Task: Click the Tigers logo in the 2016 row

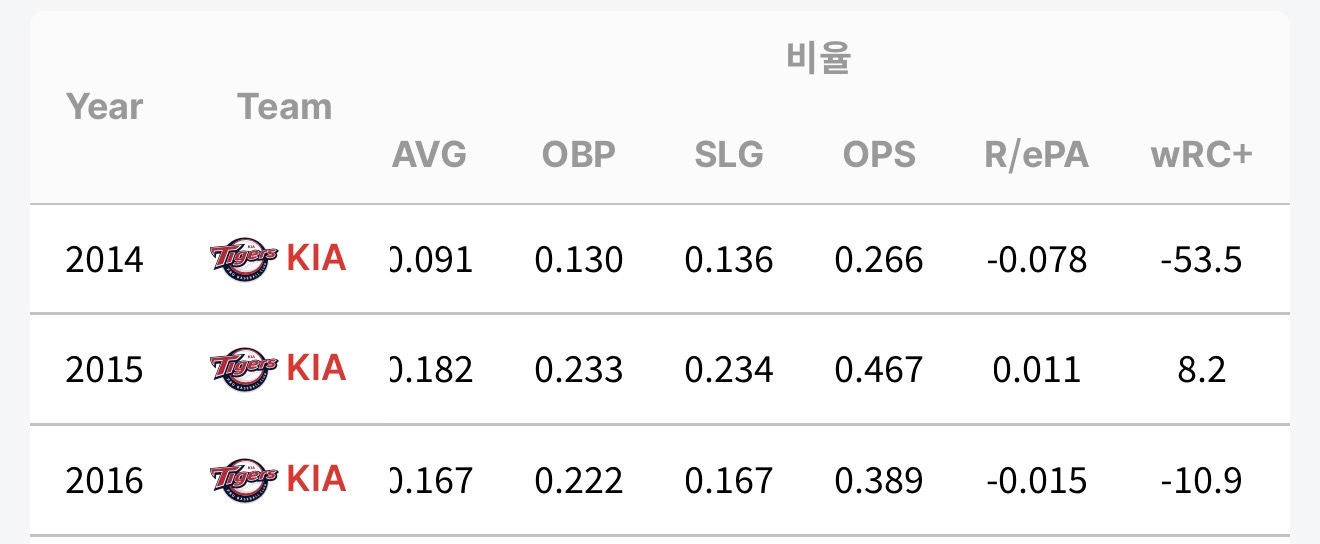Action: pyautogui.click(x=243, y=479)
